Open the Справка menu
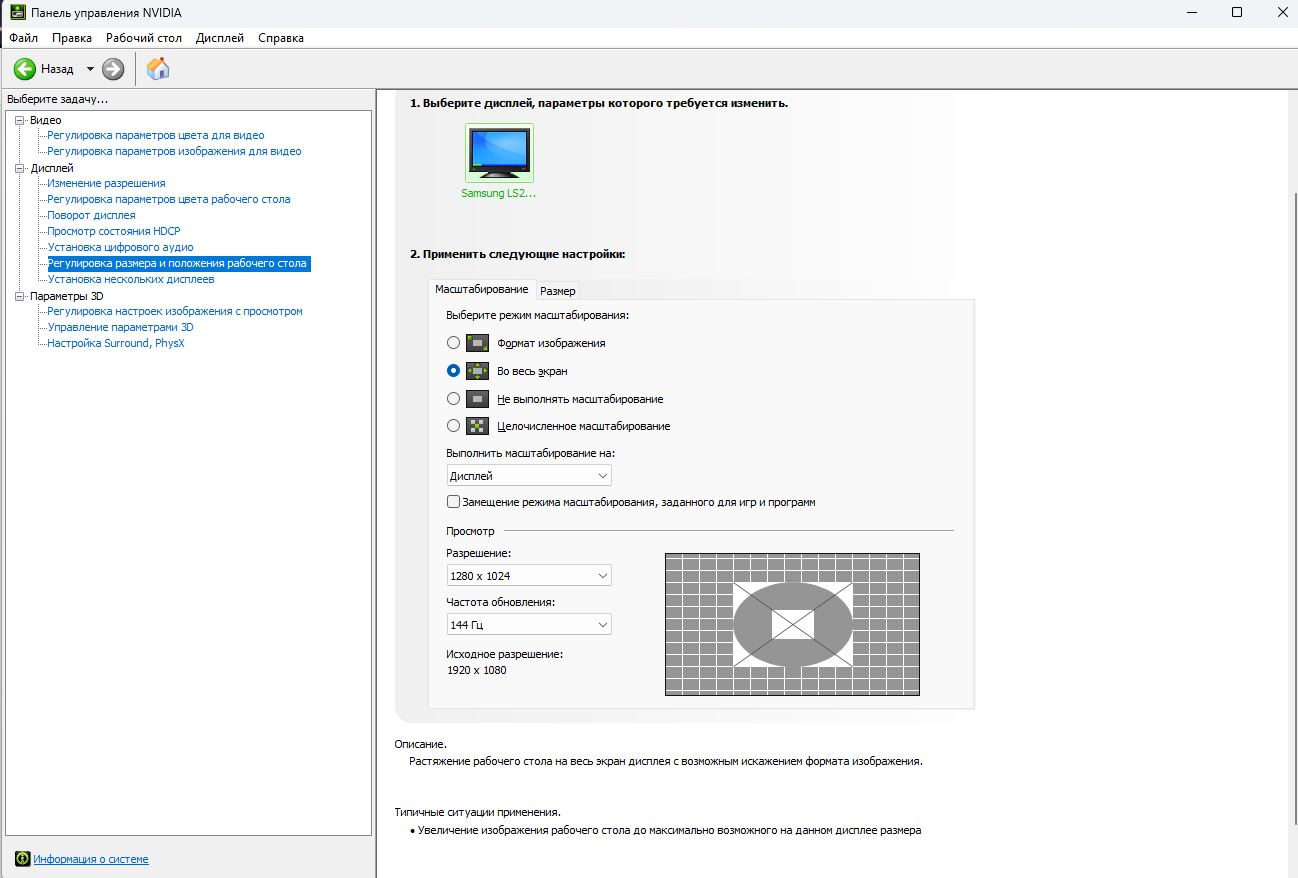This screenshot has width=1298, height=878. click(281, 38)
